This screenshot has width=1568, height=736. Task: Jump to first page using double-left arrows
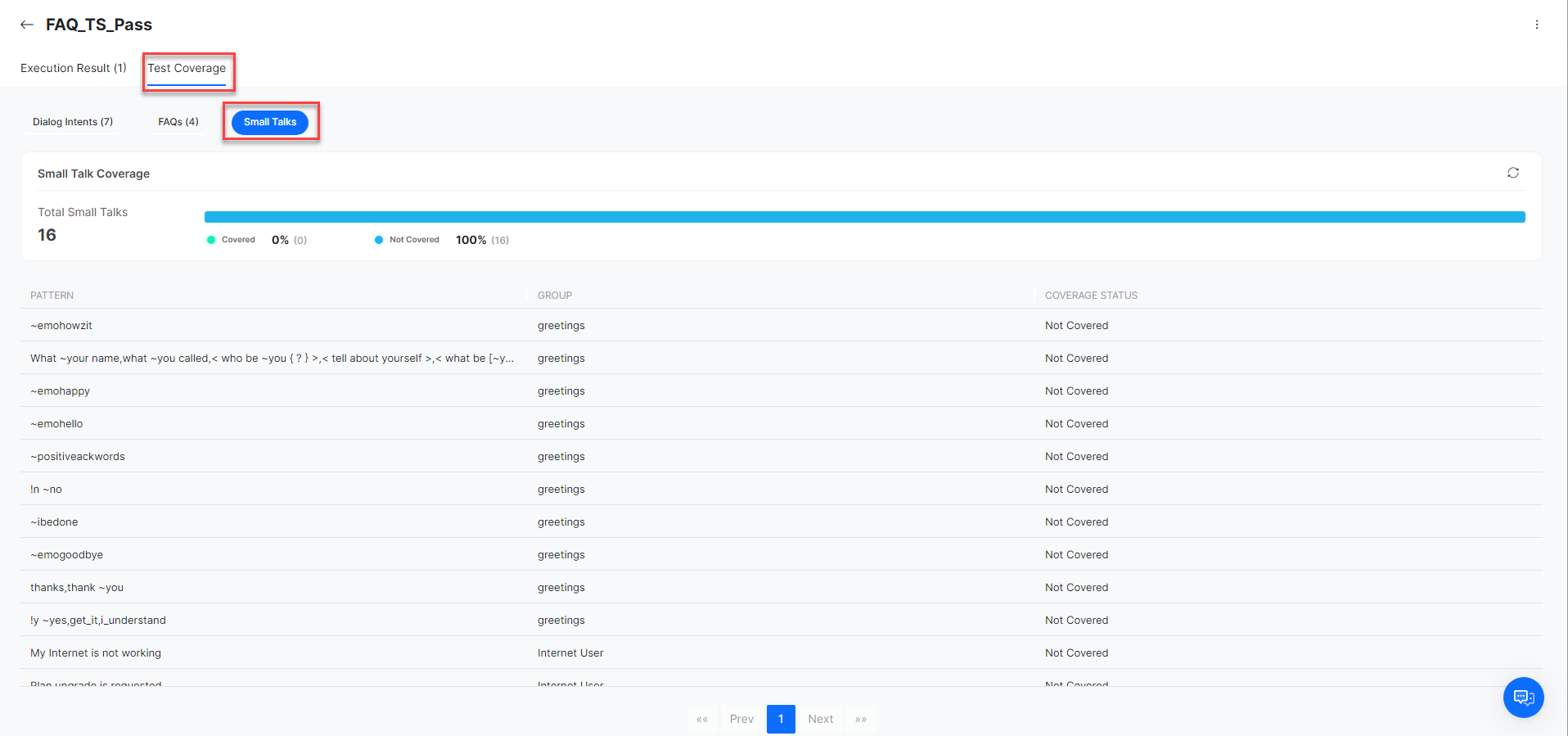702,719
